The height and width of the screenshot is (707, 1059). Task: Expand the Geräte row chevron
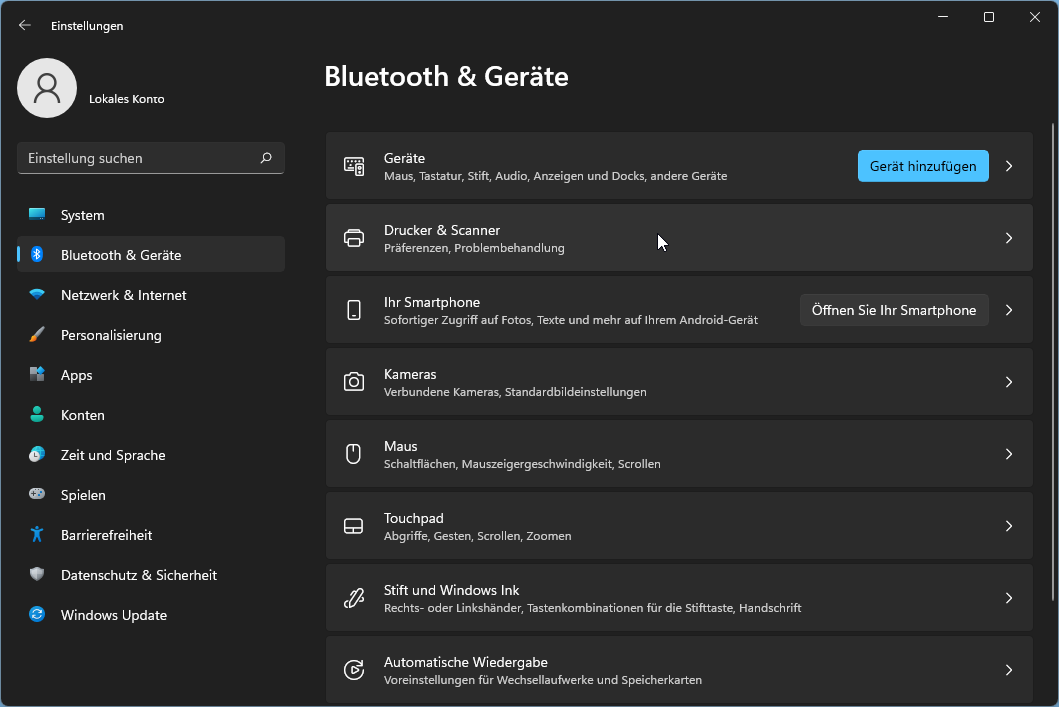[x=1009, y=166]
